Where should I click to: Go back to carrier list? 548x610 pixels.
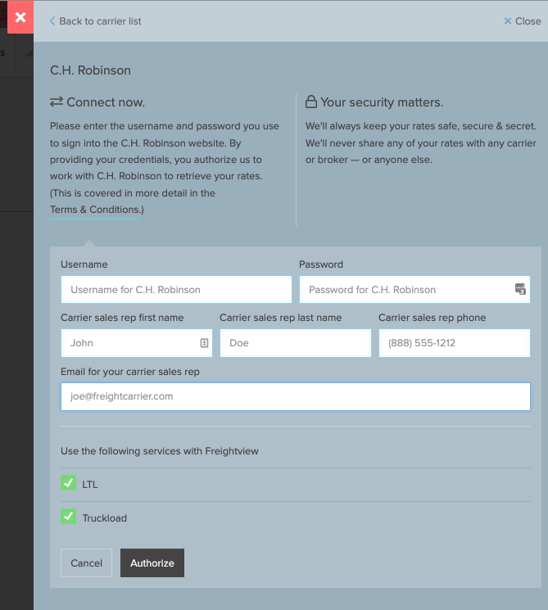pos(96,21)
